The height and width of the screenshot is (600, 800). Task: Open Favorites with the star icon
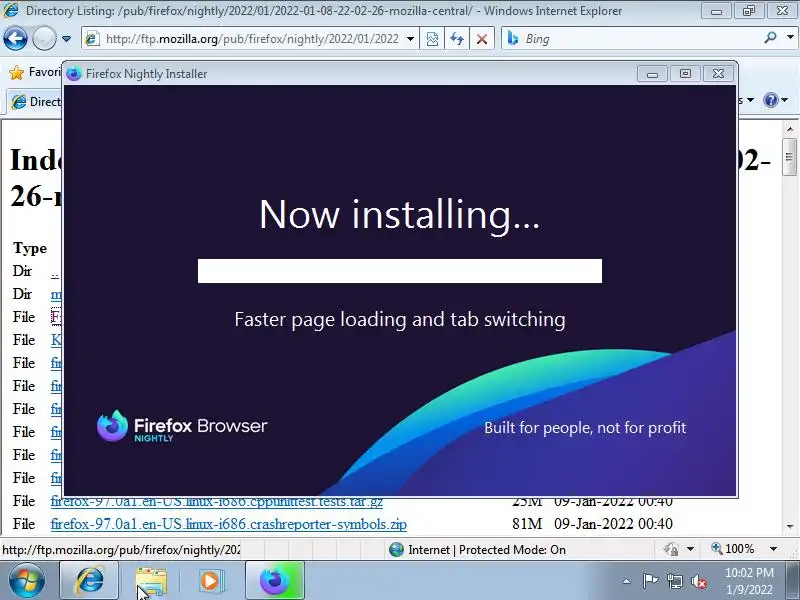16,72
